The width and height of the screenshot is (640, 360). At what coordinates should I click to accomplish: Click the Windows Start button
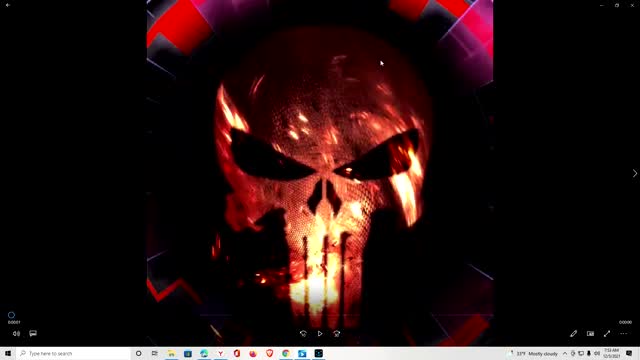[8, 353]
